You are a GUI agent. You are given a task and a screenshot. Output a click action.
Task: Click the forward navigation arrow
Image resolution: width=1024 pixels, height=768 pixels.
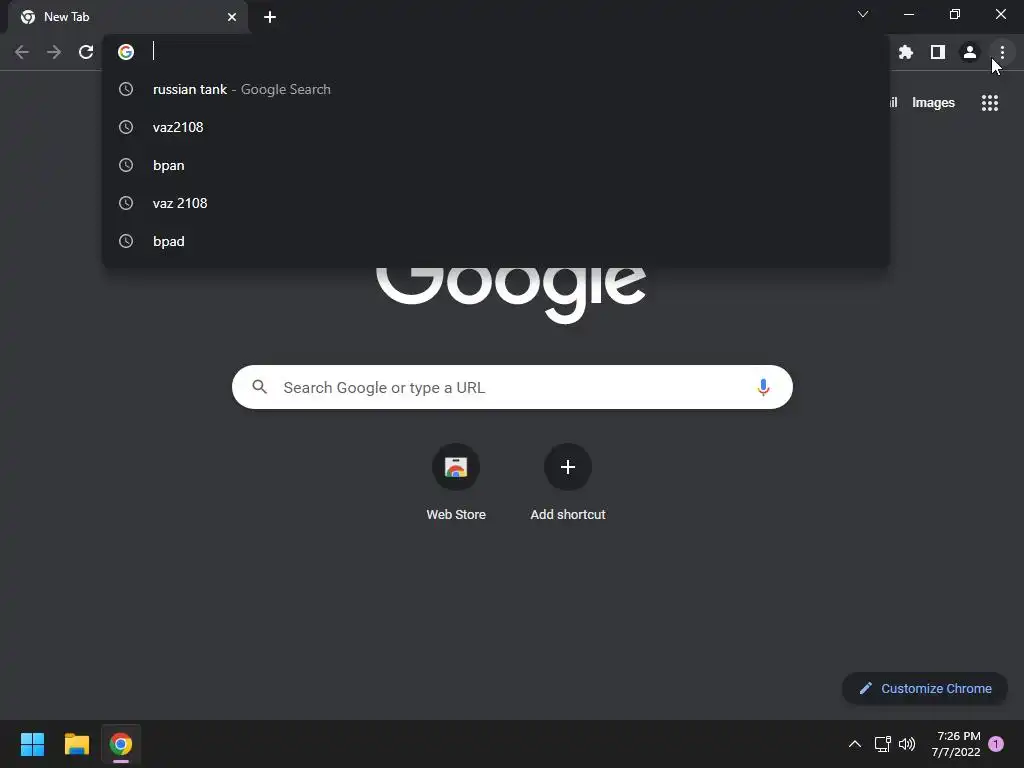click(x=54, y=52)
